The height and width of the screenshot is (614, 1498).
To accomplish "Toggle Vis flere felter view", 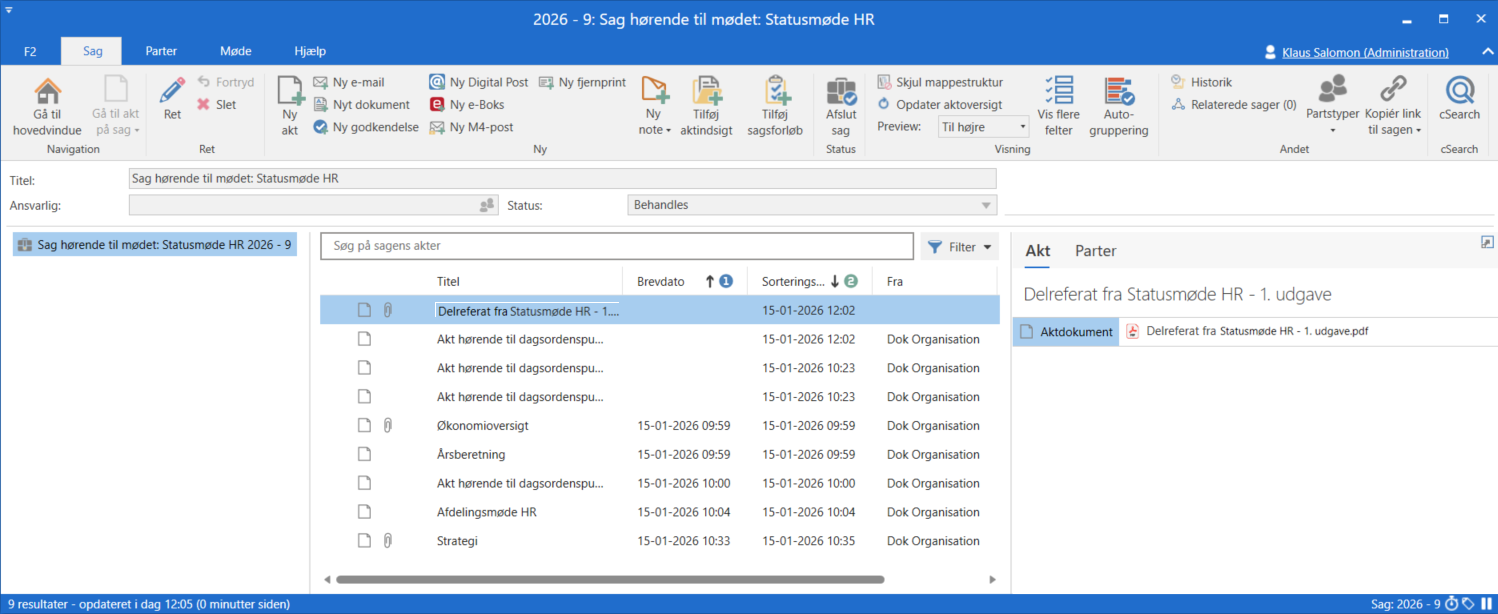I will (x=1058, y=93).
